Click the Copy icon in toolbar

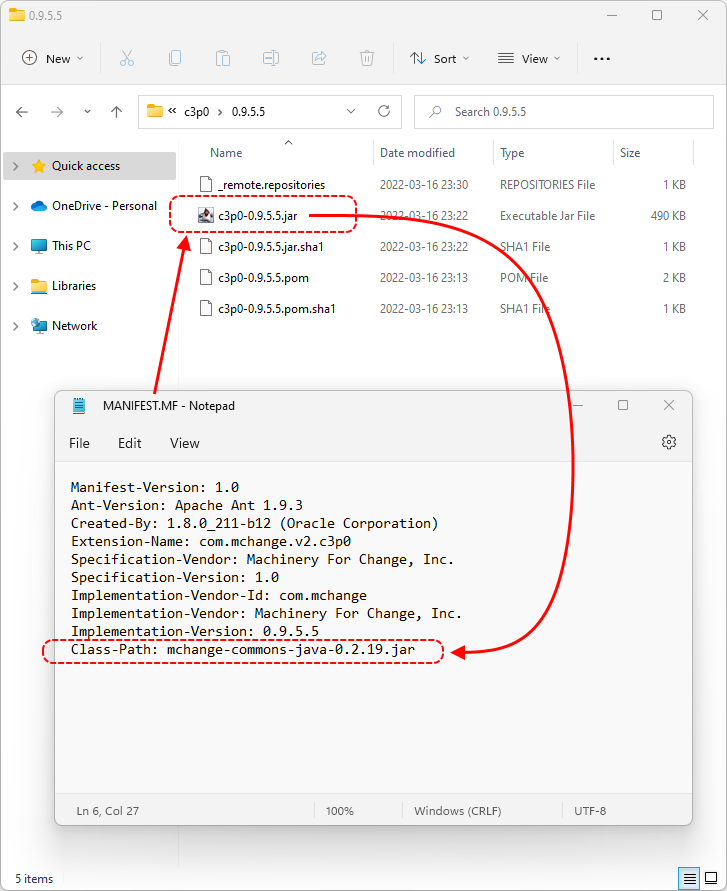click(x=175, y=58)
